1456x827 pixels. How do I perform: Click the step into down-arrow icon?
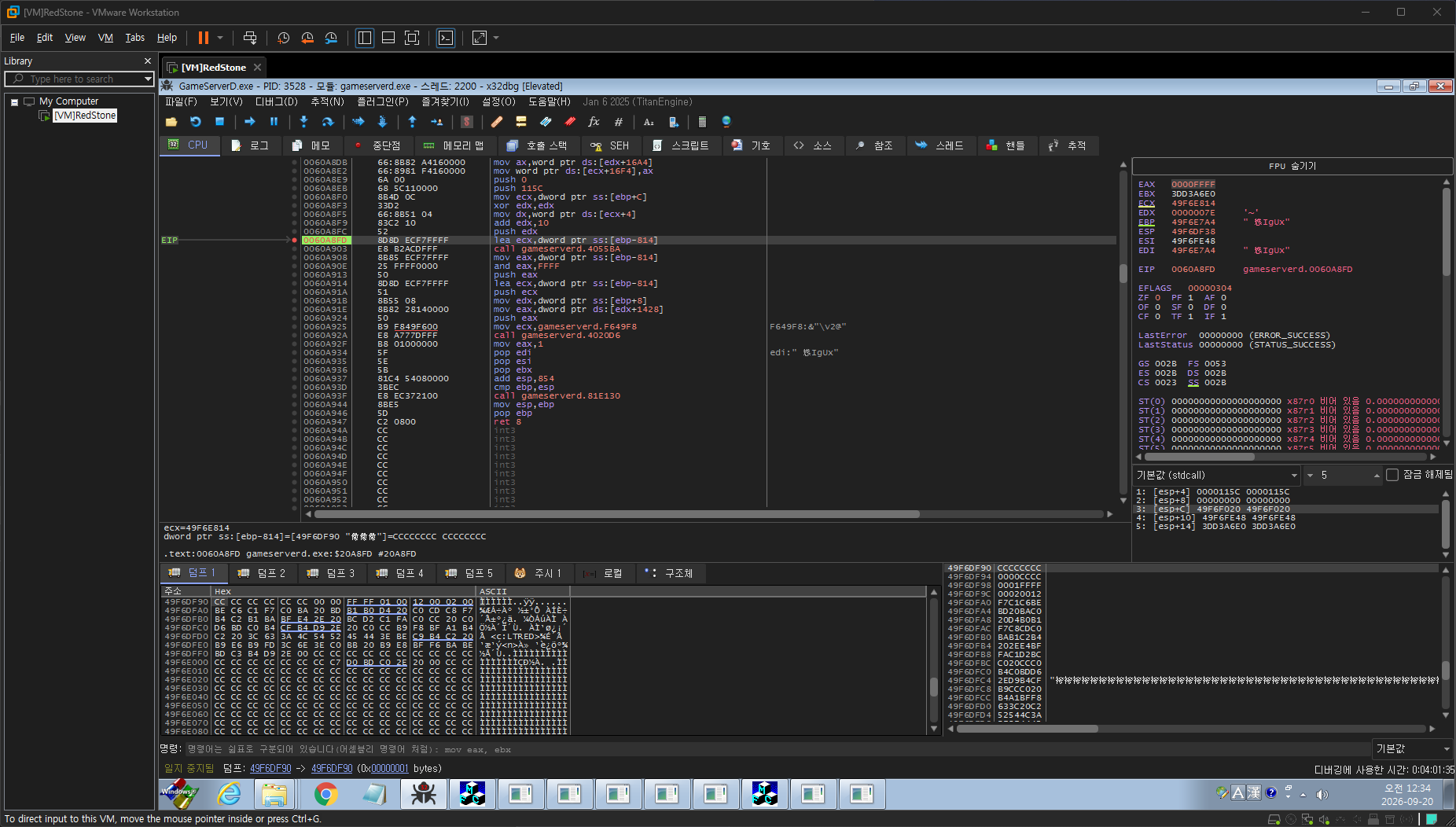303,122
